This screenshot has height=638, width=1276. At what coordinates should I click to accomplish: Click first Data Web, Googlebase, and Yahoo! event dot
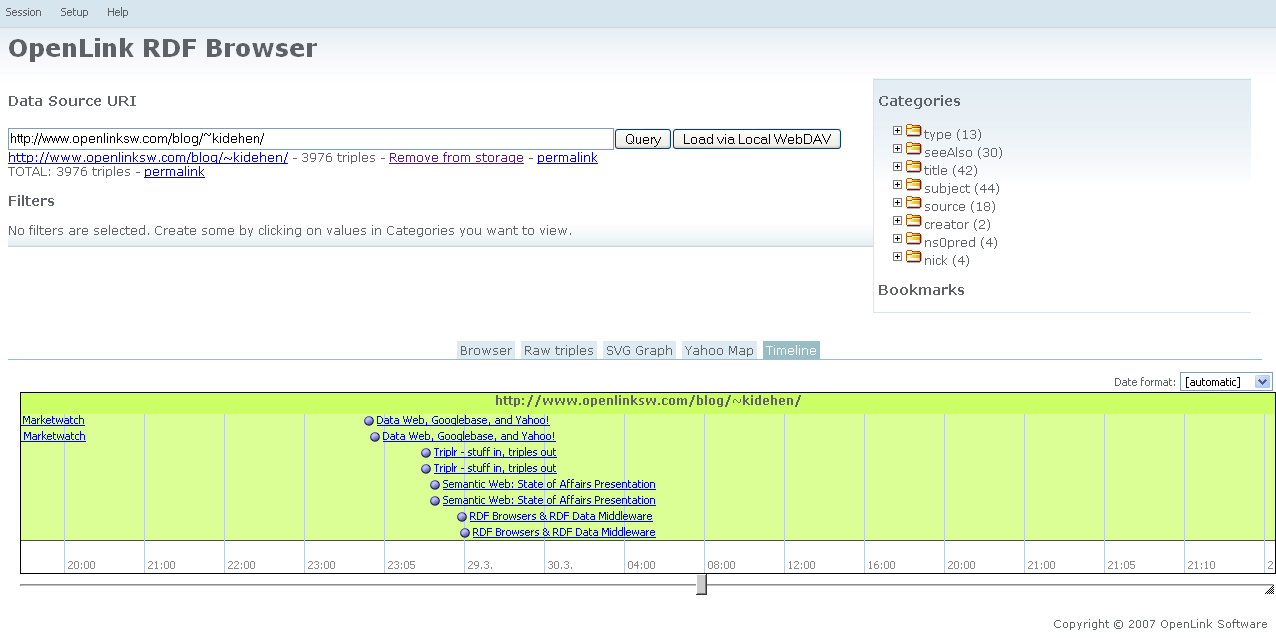[x=369, y=421]
